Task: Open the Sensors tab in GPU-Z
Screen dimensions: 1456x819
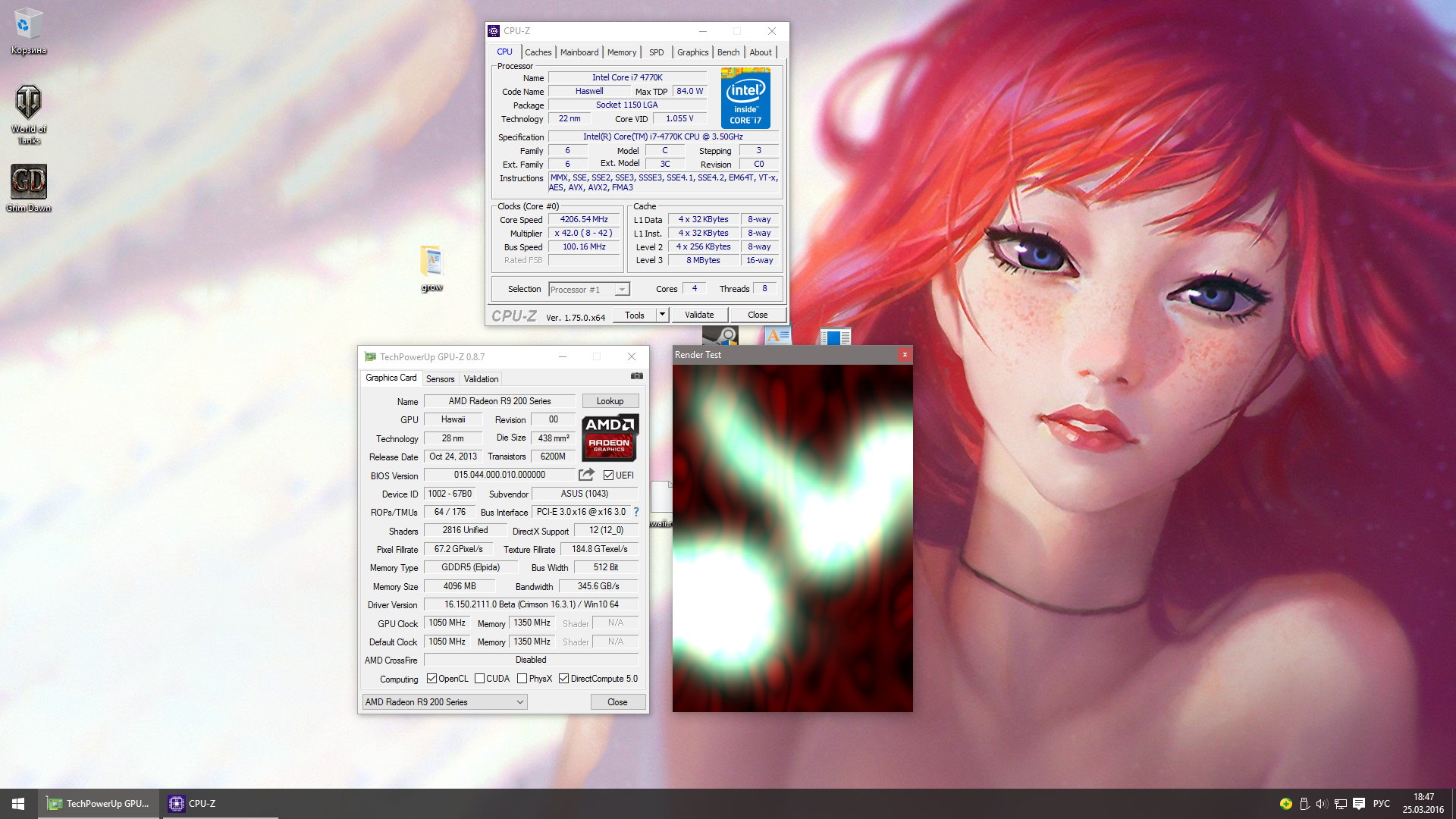Action: pos(440,379)
